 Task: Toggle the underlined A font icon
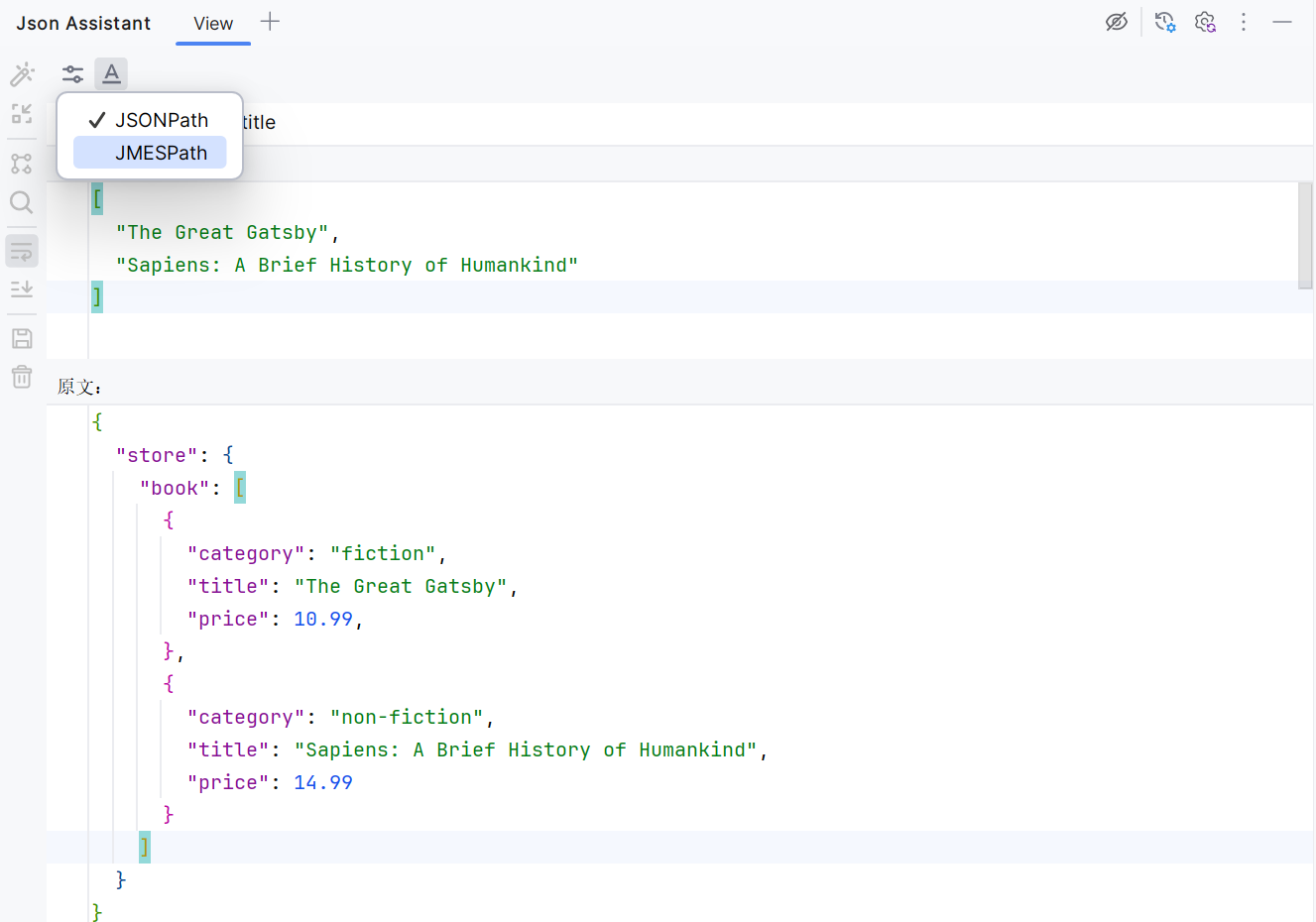111,73
